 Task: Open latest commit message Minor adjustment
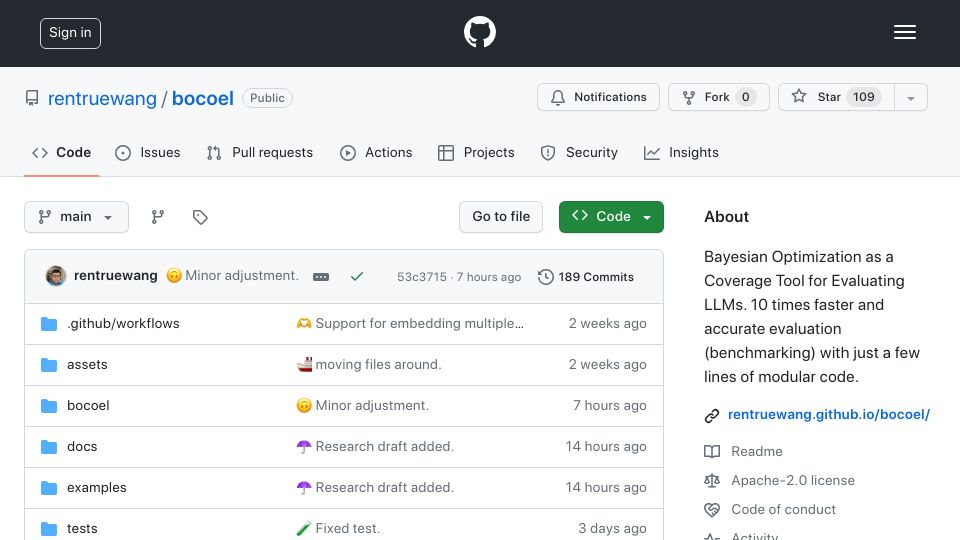[x=242, y=276]
